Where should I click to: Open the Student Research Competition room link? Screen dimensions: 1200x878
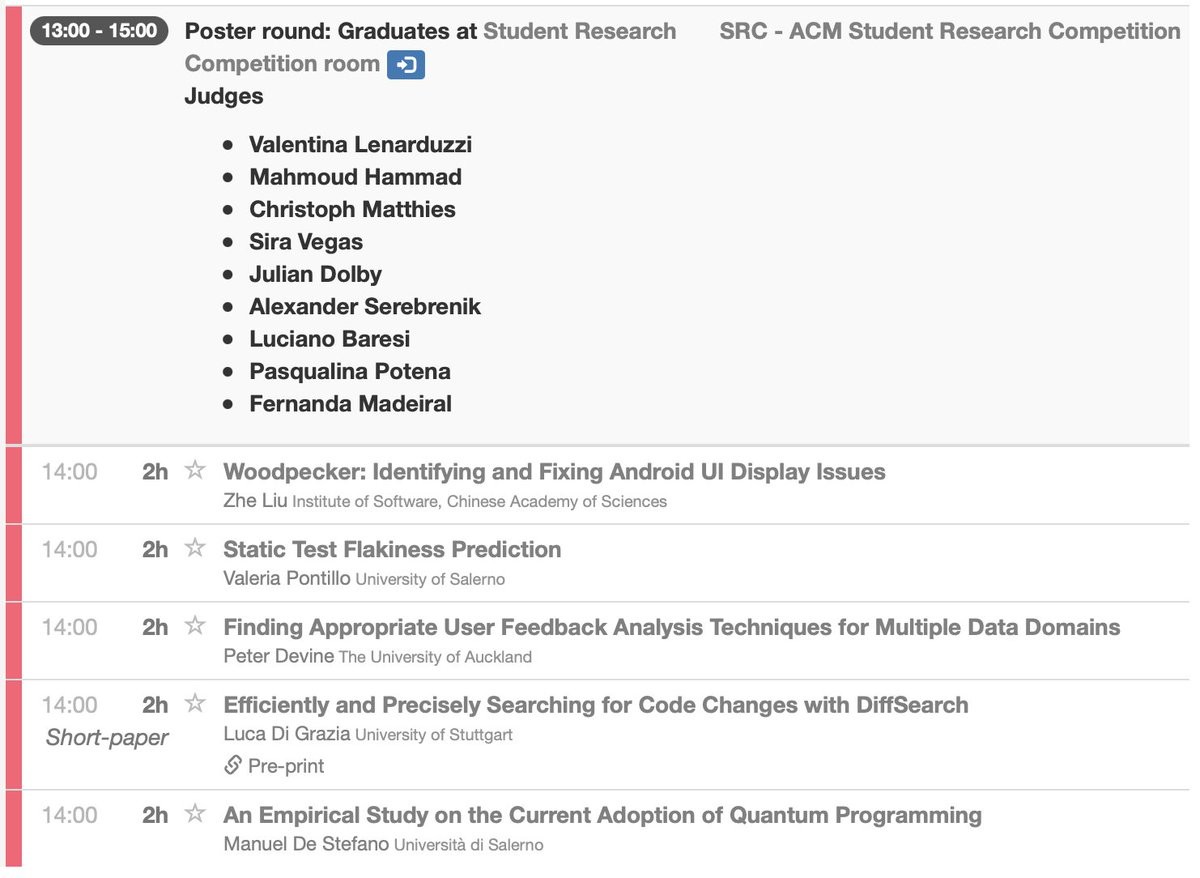coord(579,32)
